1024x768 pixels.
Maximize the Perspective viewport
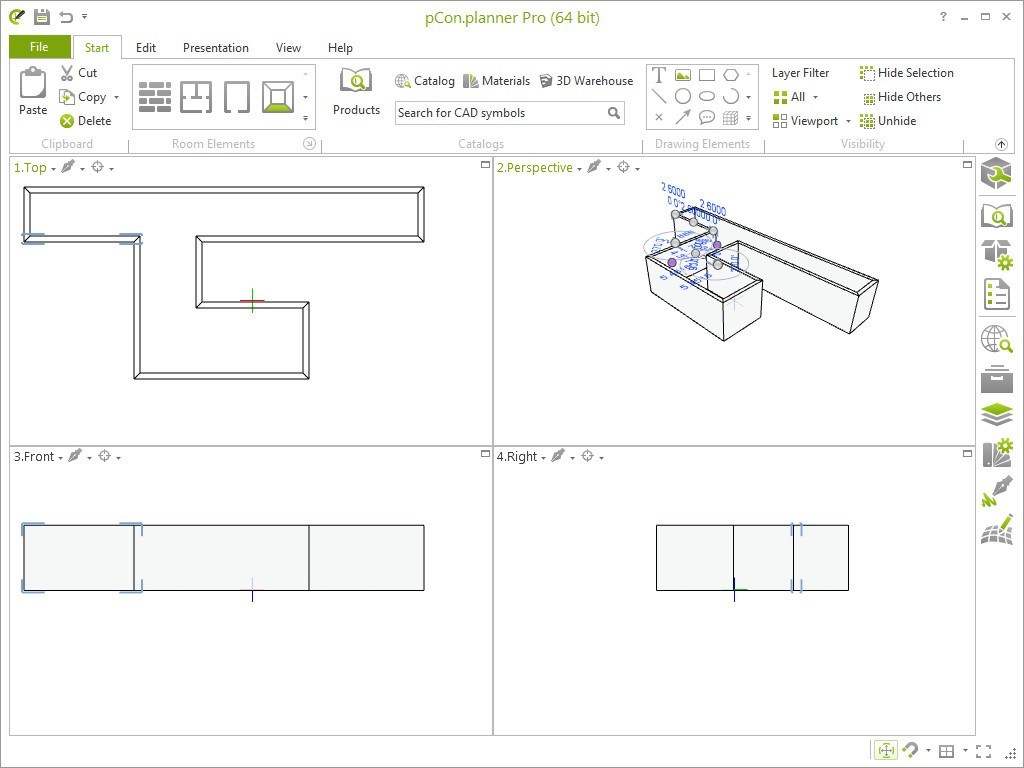(x=967, y=165)
